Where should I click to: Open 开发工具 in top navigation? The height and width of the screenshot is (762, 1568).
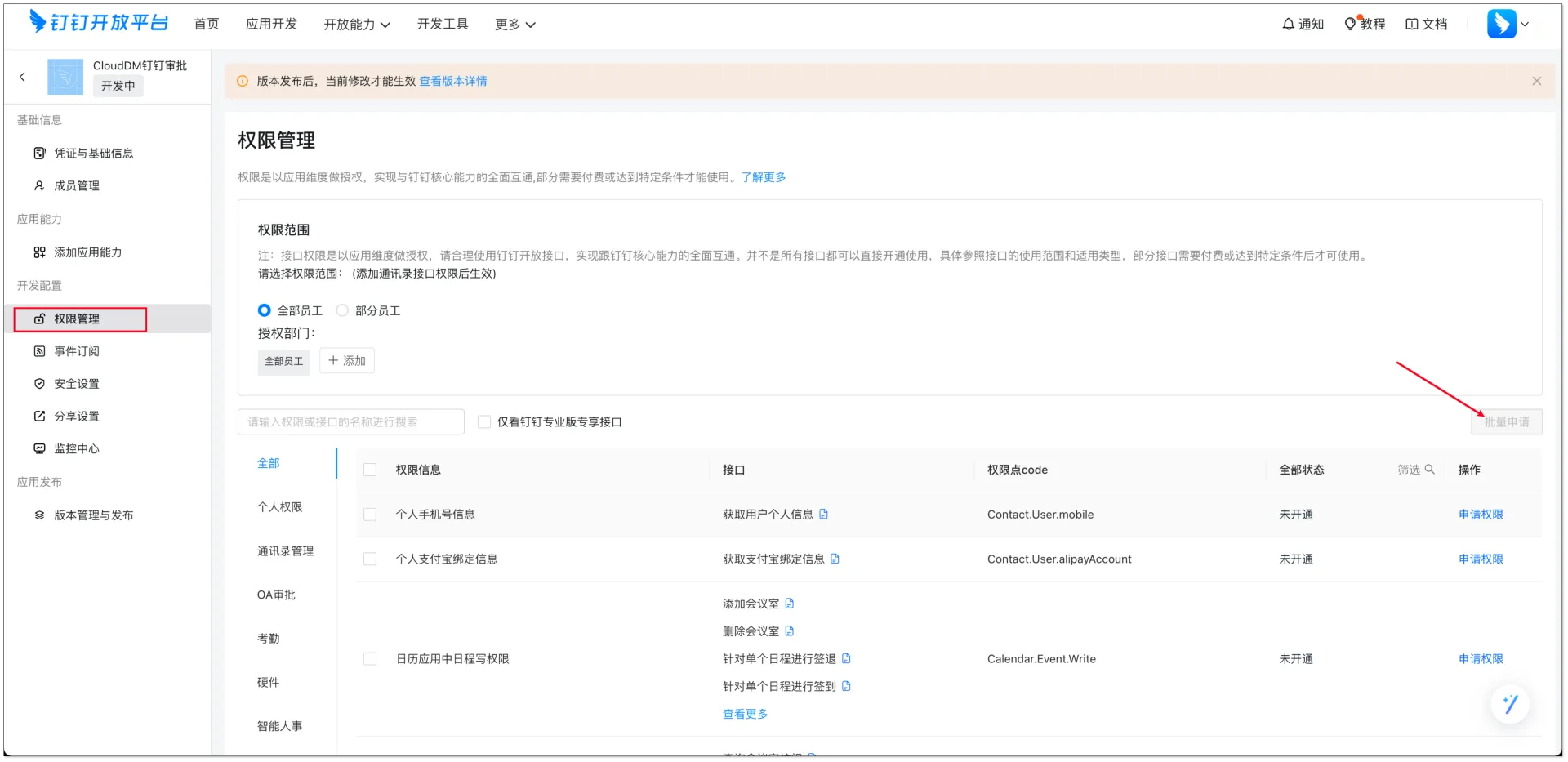click(x=443, y=24)
